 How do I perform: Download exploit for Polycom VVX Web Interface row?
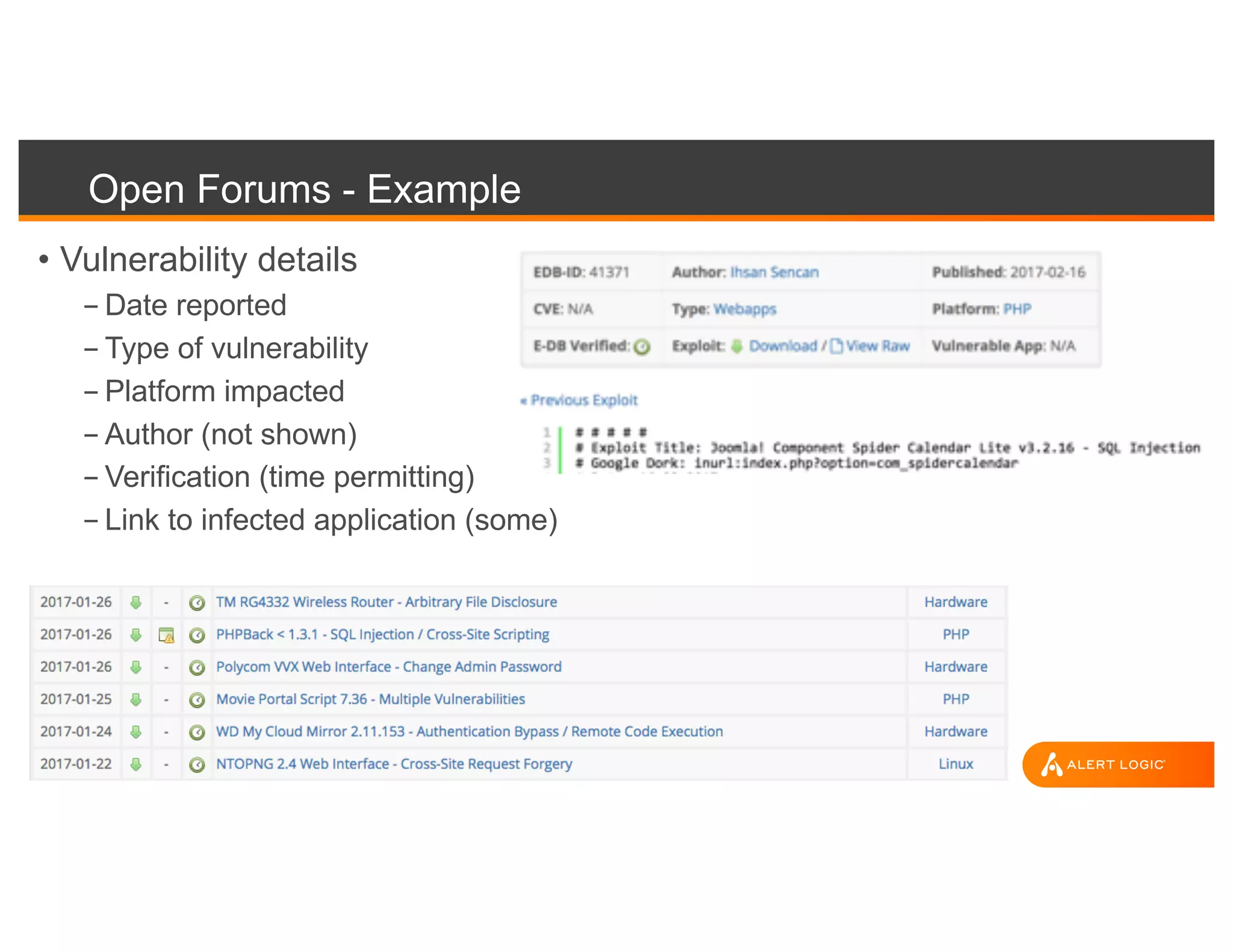click(x=136, y=667)
